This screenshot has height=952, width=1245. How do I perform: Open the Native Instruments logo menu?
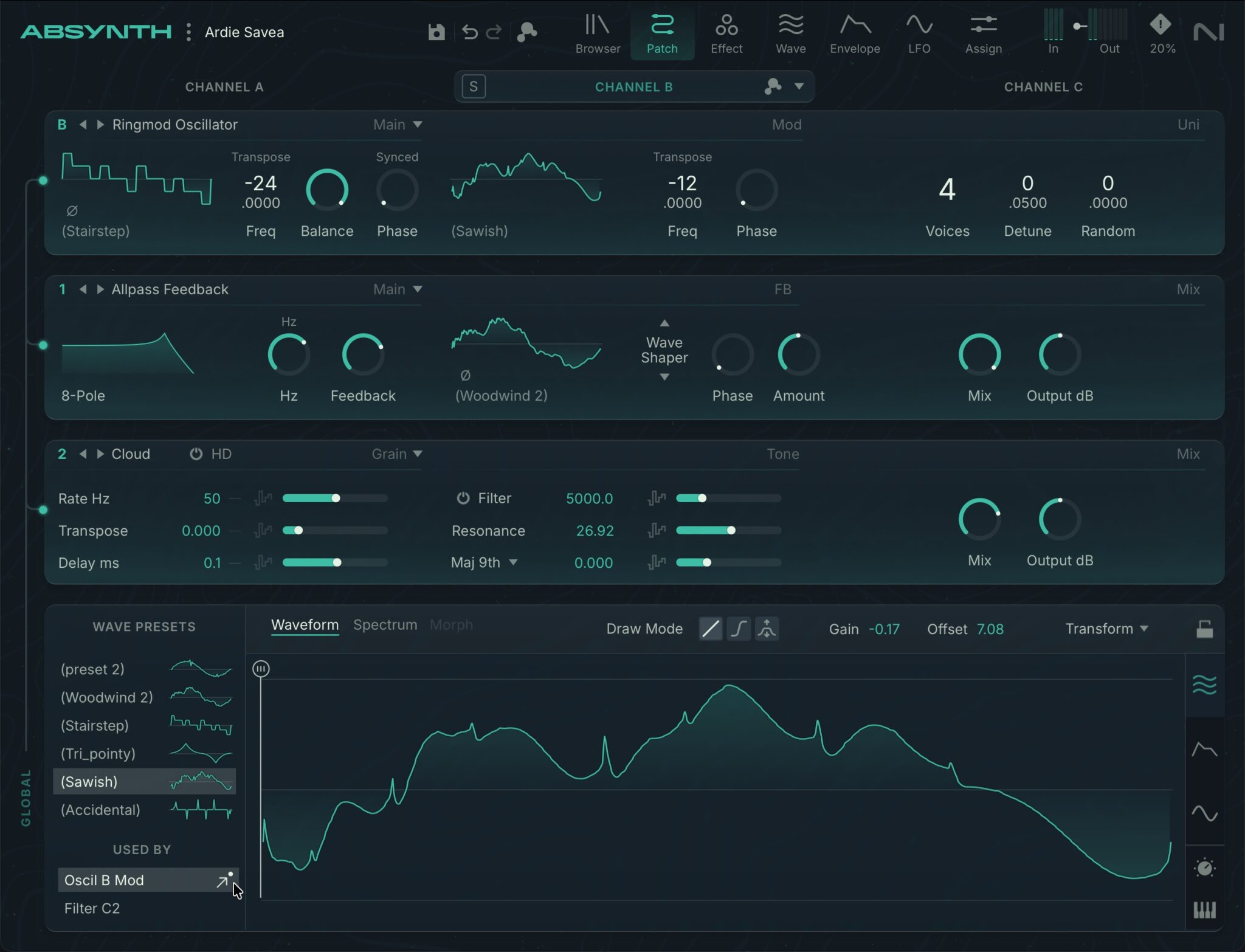(x=1208, y=32)
